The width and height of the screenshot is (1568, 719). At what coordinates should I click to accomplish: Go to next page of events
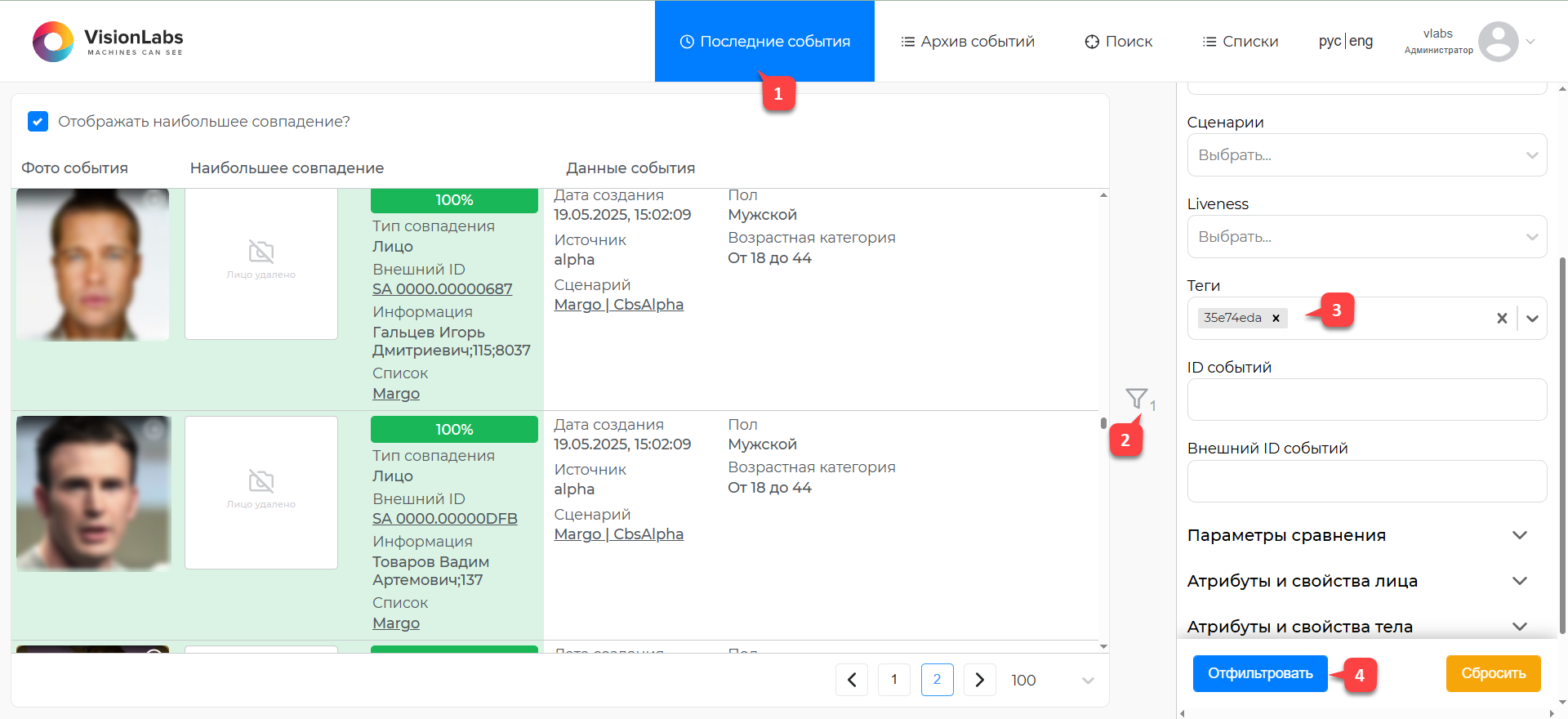coord(979,680)
